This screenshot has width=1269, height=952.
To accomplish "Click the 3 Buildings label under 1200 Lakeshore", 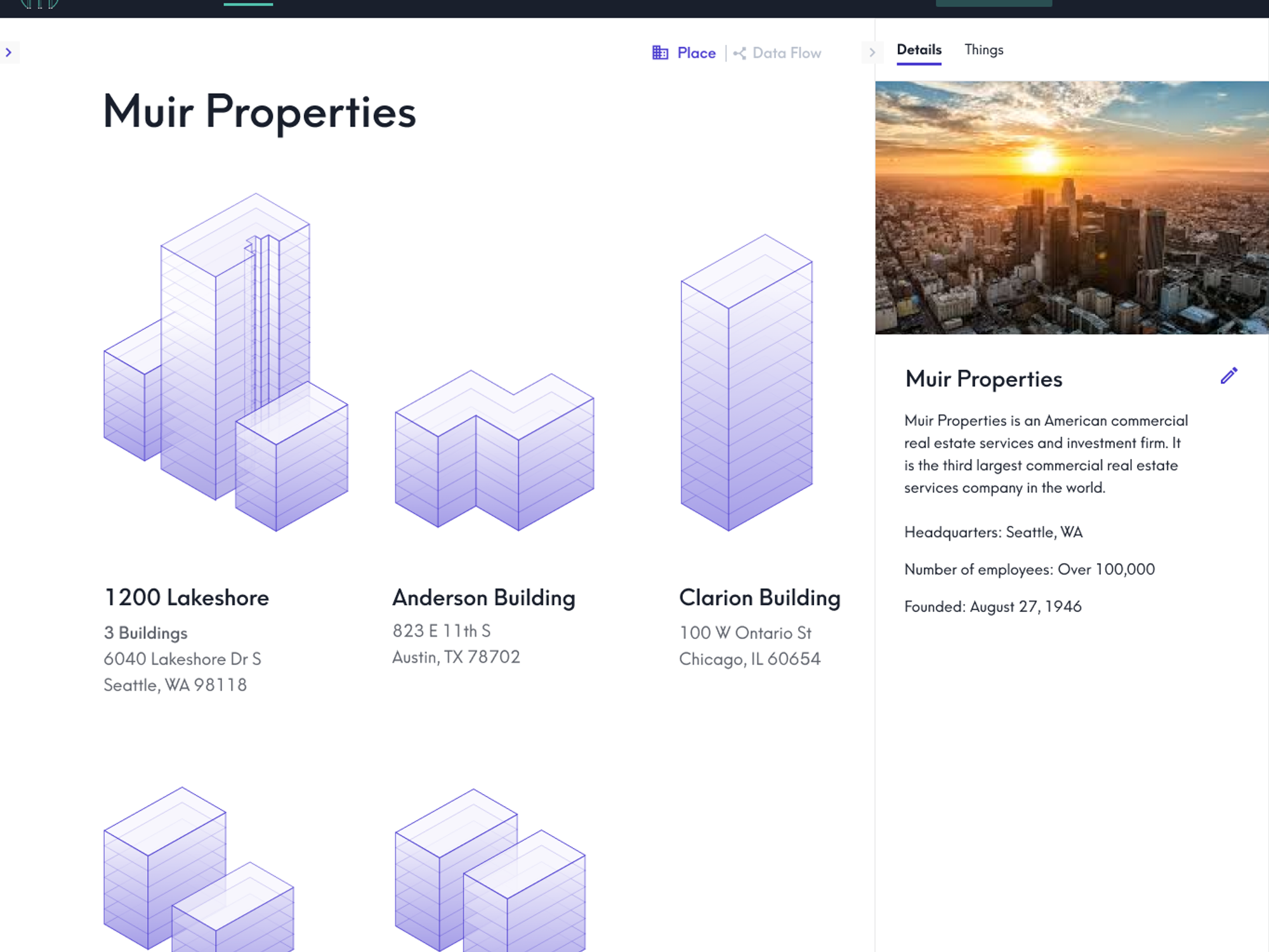I will 145,632.
